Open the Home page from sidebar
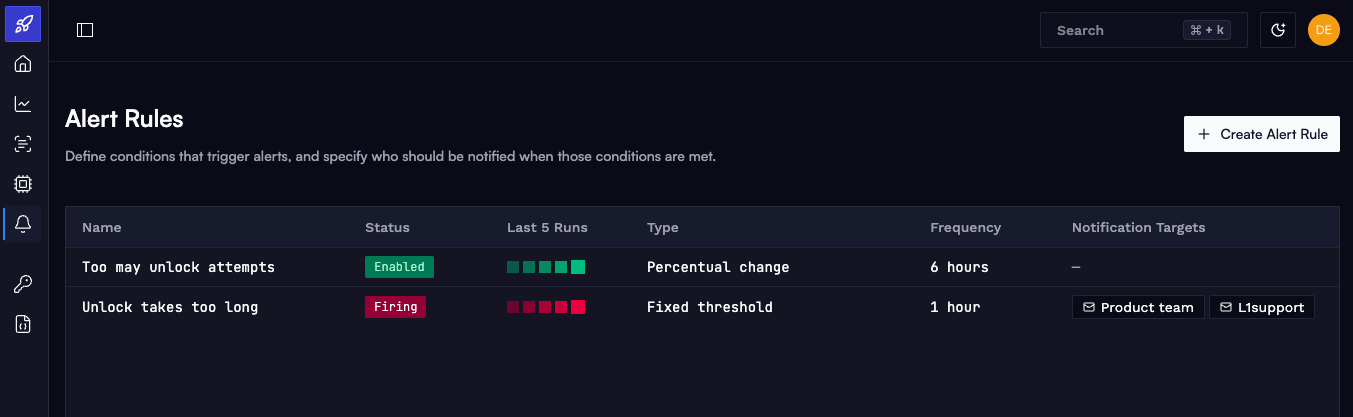1353x417 pixels. click(23, 64)
